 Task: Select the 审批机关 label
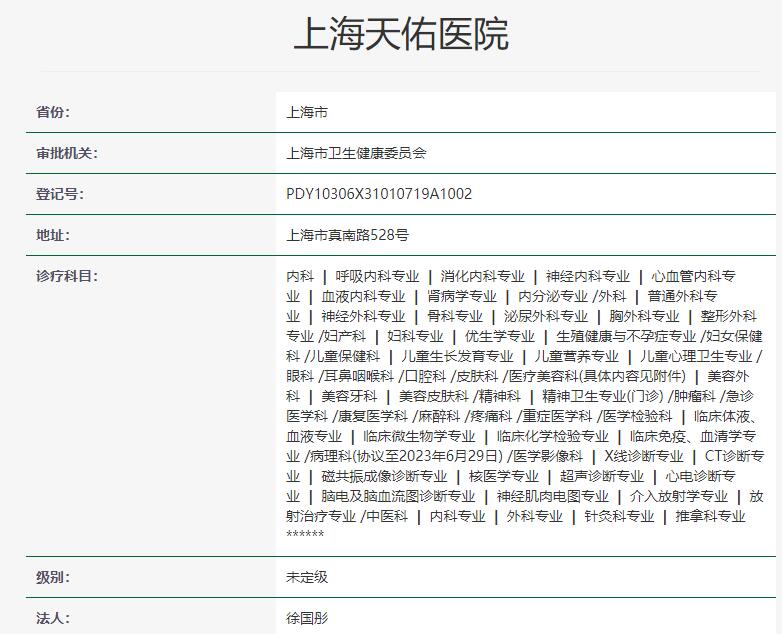(67, 153)
